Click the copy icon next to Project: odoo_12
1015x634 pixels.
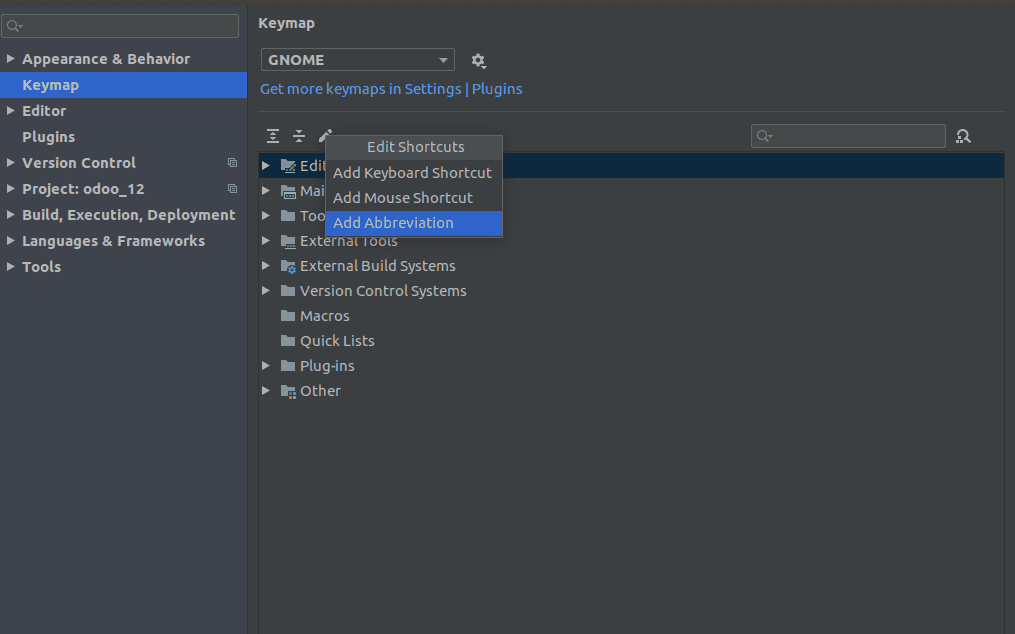(232, 188)
